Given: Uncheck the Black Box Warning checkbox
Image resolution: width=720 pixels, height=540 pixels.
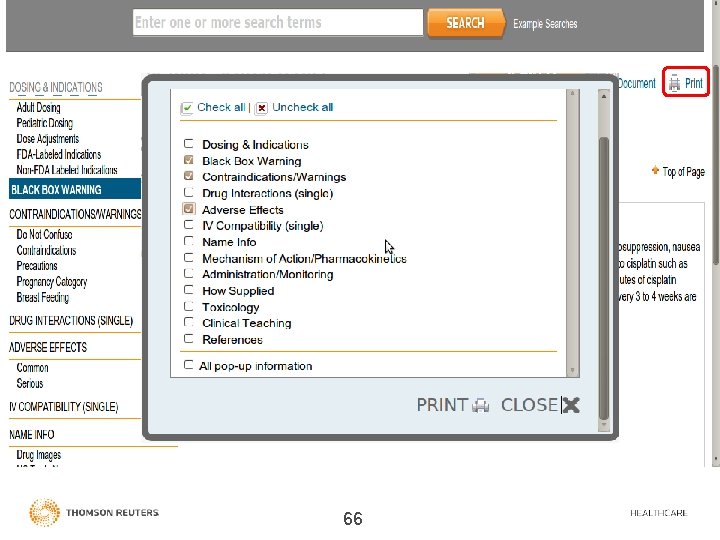Looking at the screenshot, I should (x=188, y=160).
